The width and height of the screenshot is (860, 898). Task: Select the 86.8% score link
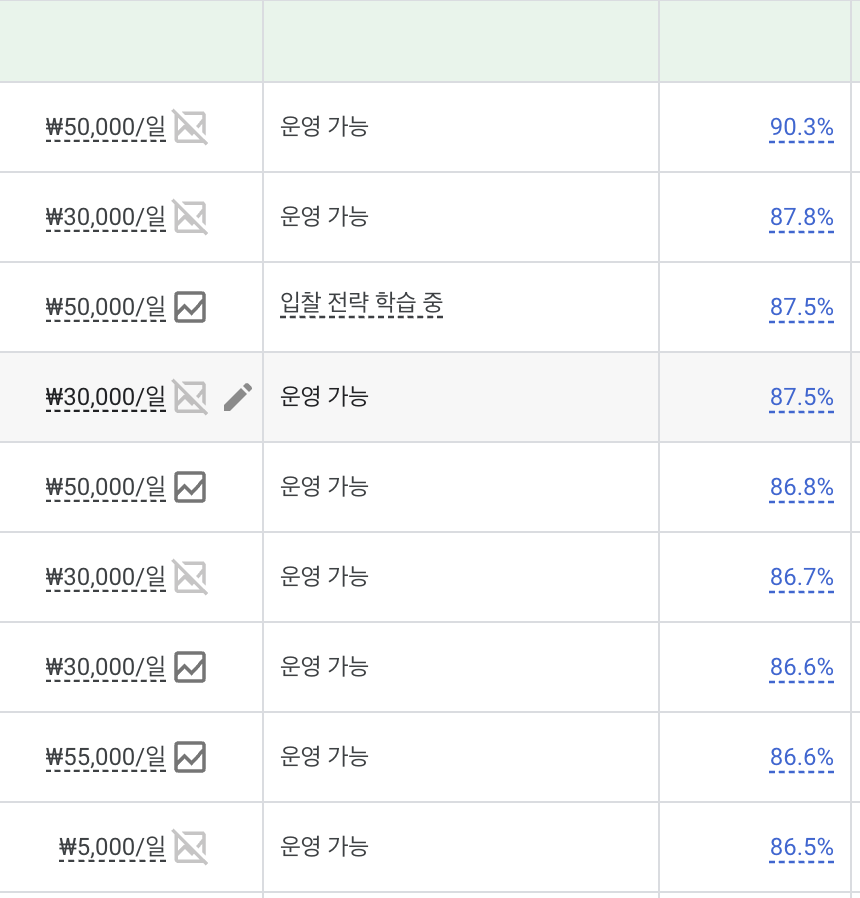coord(802,487)
